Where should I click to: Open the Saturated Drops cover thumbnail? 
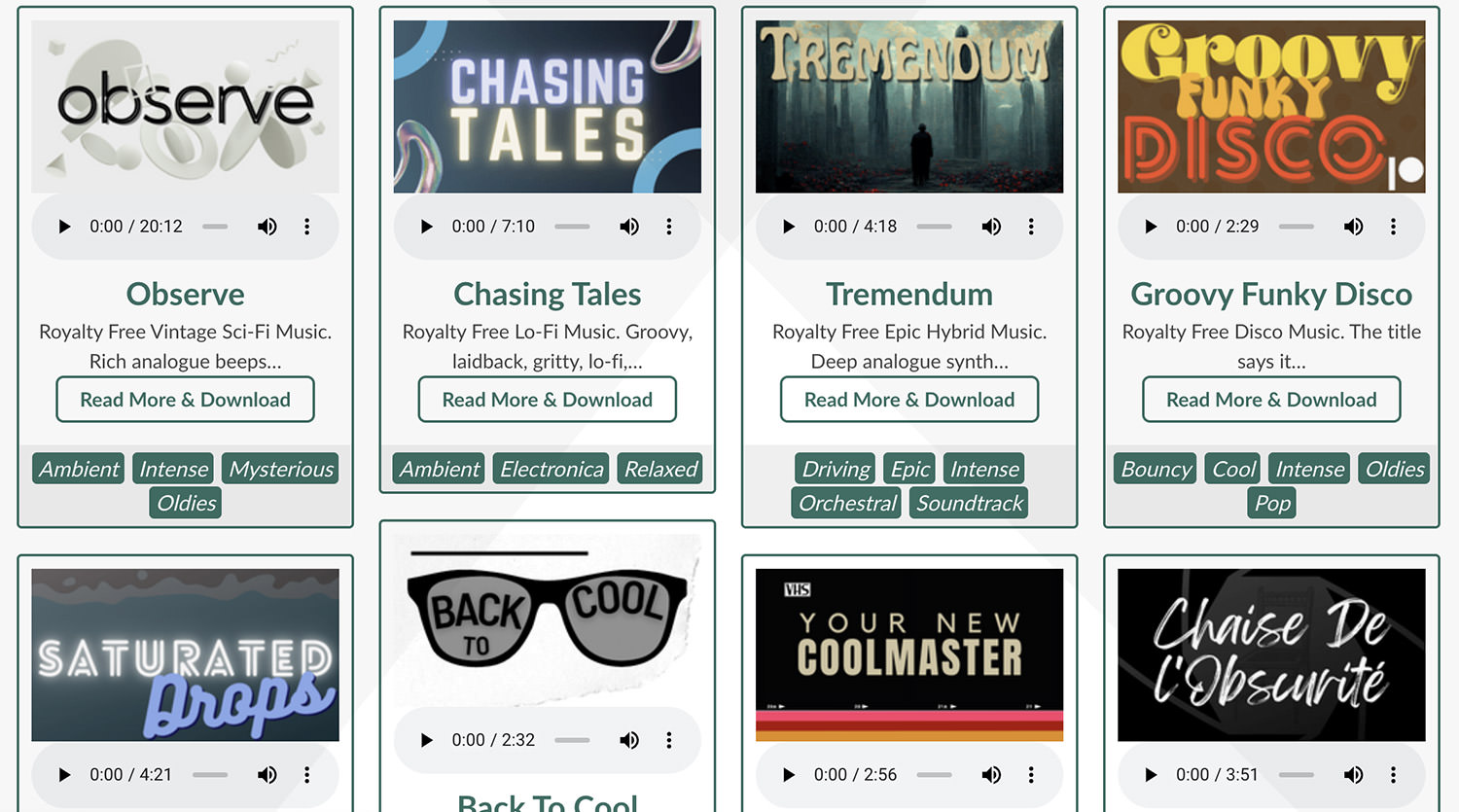tap(185, 654)
